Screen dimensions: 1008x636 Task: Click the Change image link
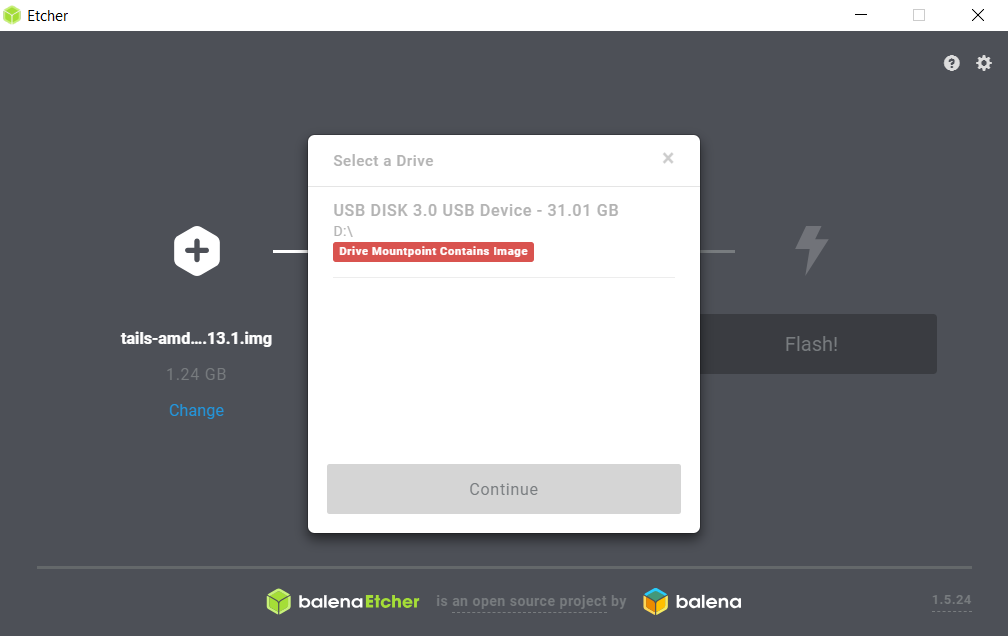tap(196, 410)
